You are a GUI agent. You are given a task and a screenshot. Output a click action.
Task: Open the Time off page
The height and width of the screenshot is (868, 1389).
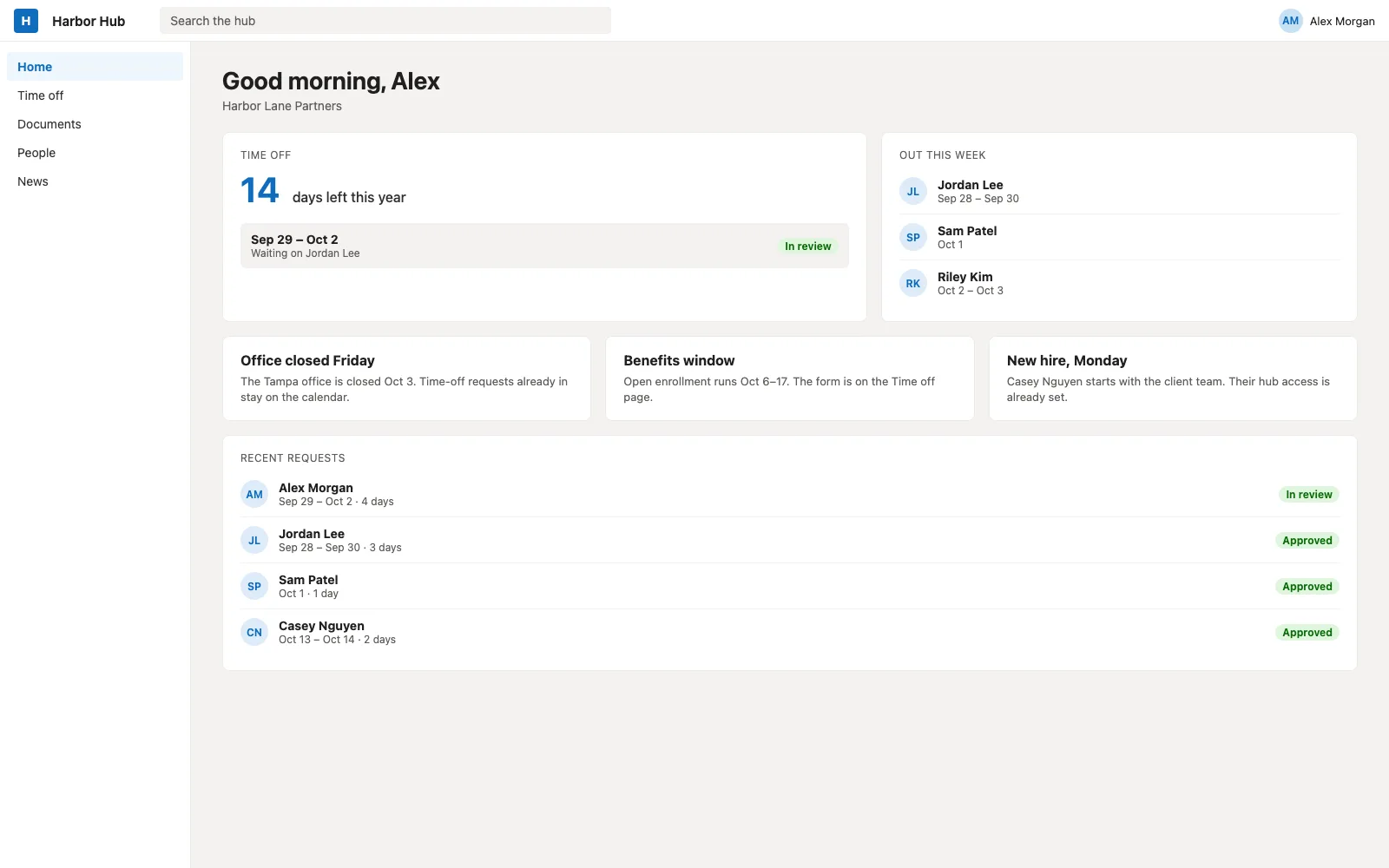(x=95, y=95)
